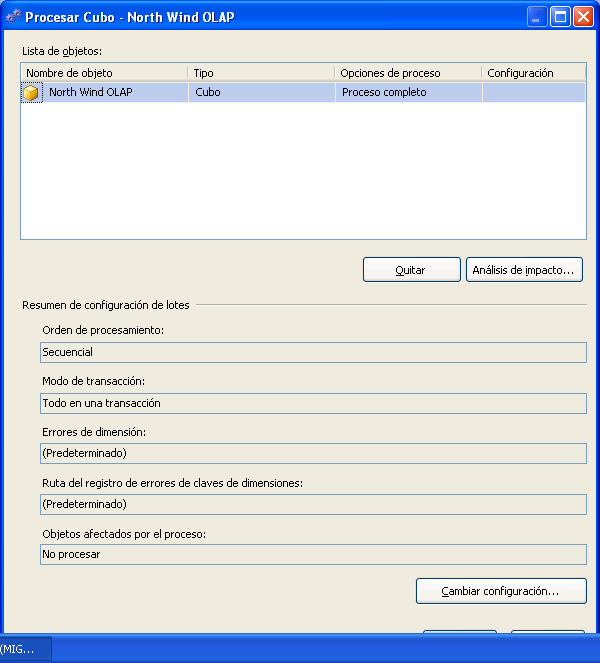Click the No procesar affected objects field

(x=313, y=554)
